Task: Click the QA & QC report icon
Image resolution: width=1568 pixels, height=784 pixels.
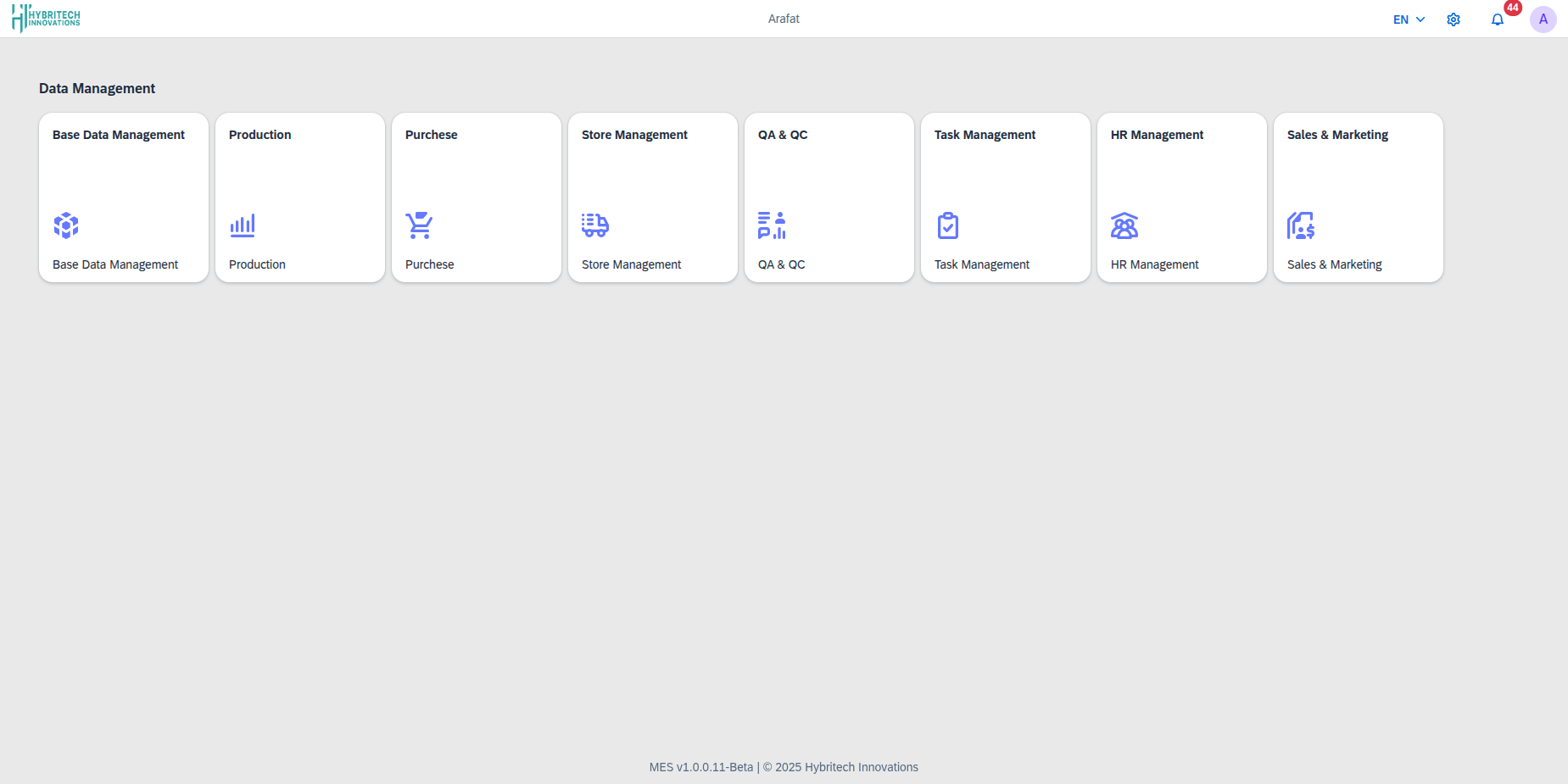Action: point(772,225)
